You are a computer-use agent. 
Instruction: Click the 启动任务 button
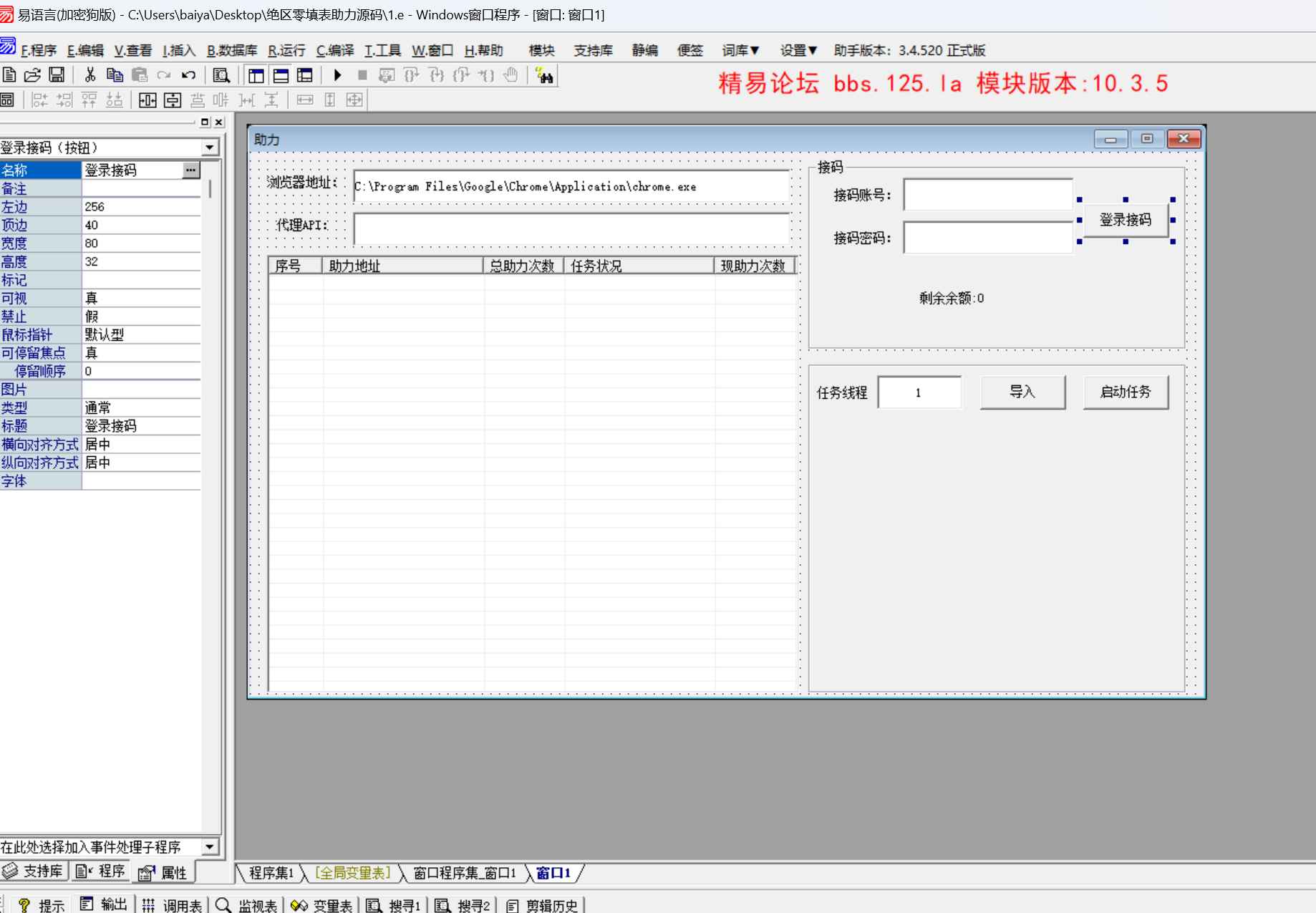1126,392
